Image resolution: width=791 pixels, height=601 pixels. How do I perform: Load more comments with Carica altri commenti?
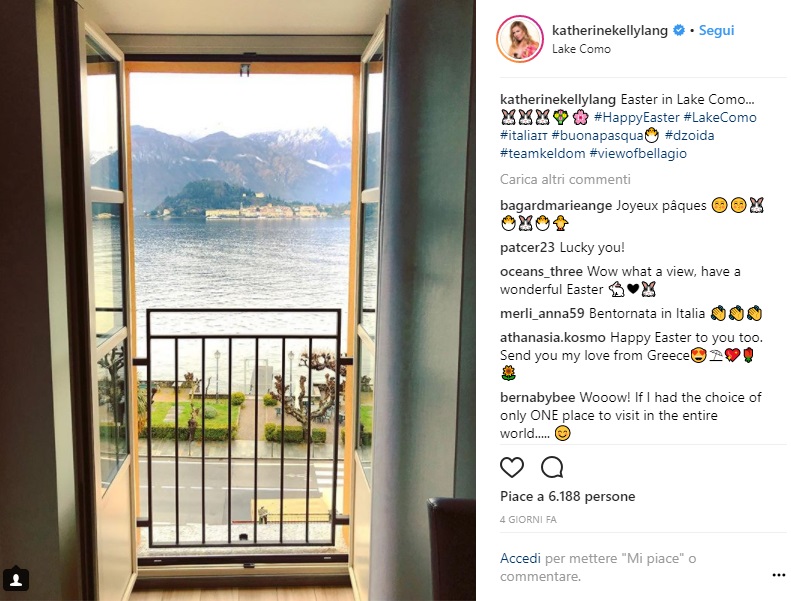(x=565, y=180)
